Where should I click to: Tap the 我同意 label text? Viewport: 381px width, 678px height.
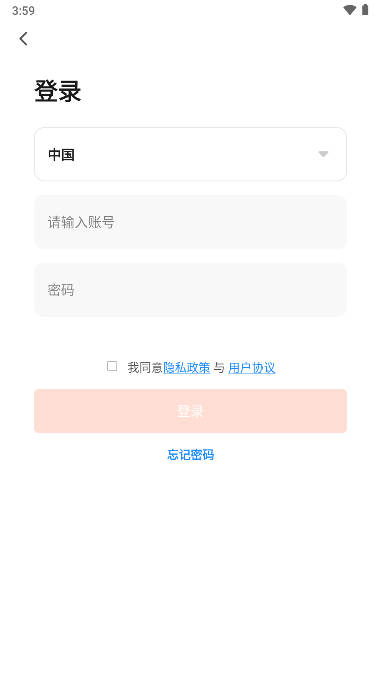pos(145,368)
